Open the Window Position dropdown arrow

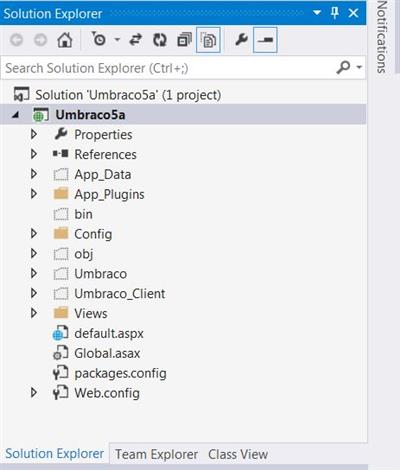coord(317,13)
